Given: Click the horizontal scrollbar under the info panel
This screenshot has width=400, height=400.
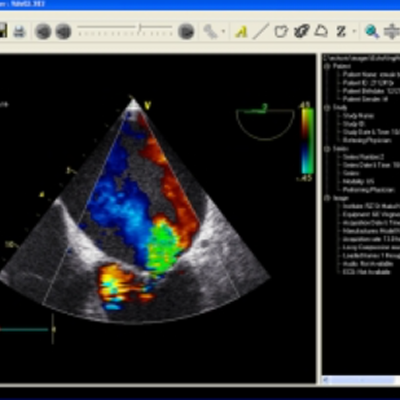Looking at the screenshot, I should (361, 380).
